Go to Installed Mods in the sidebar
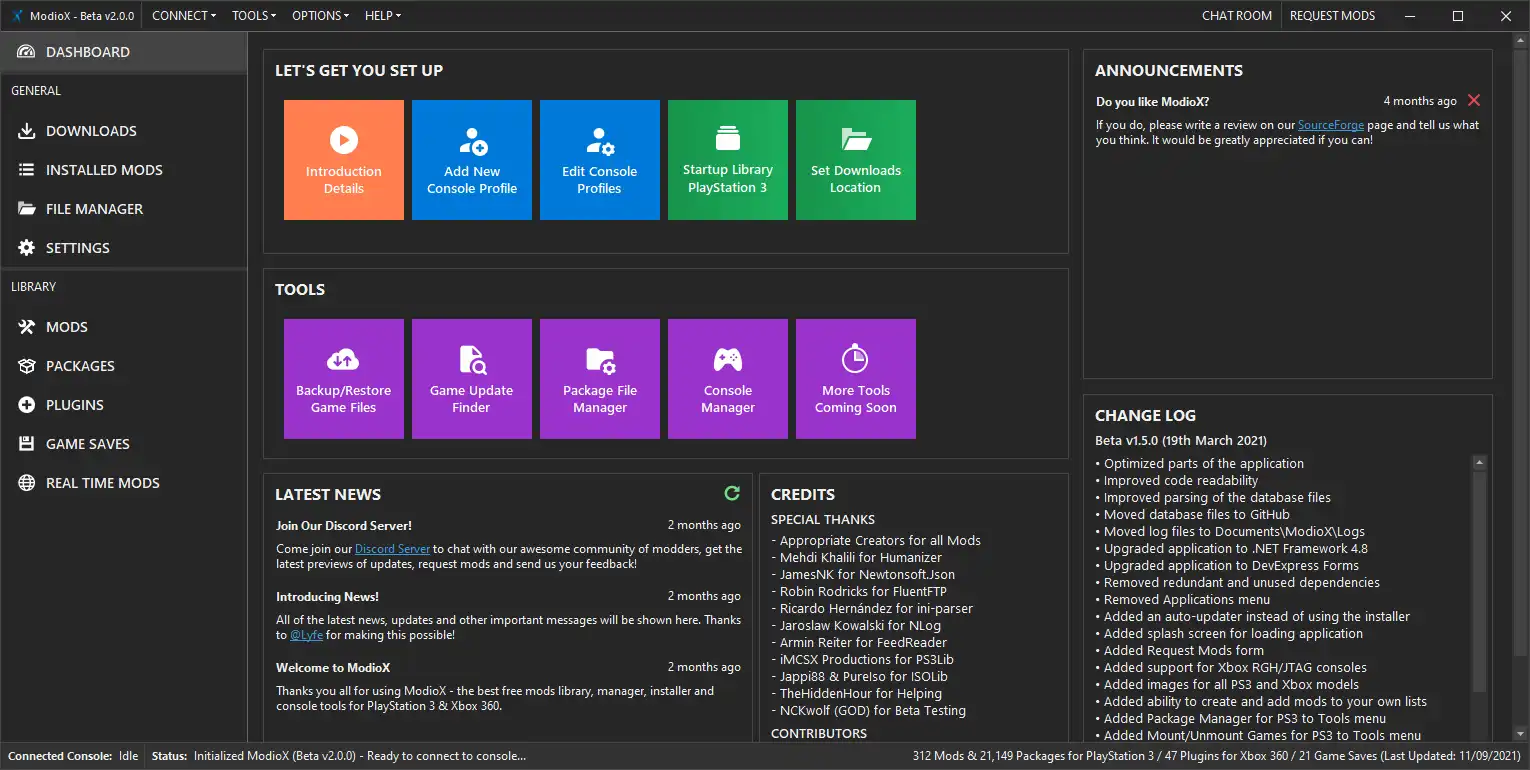 click(x=104, y=170)
